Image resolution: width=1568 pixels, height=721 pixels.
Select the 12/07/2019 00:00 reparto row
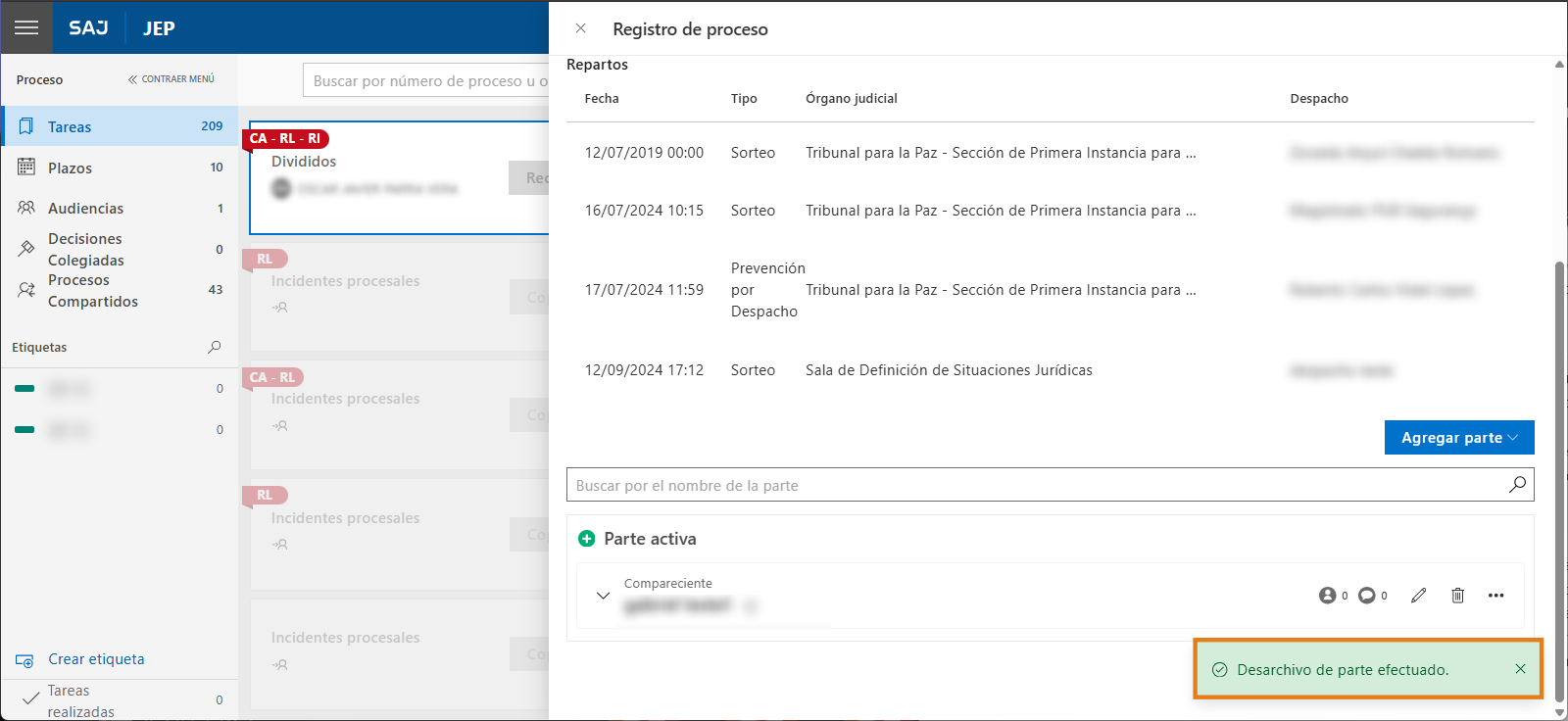(1051, 153)
